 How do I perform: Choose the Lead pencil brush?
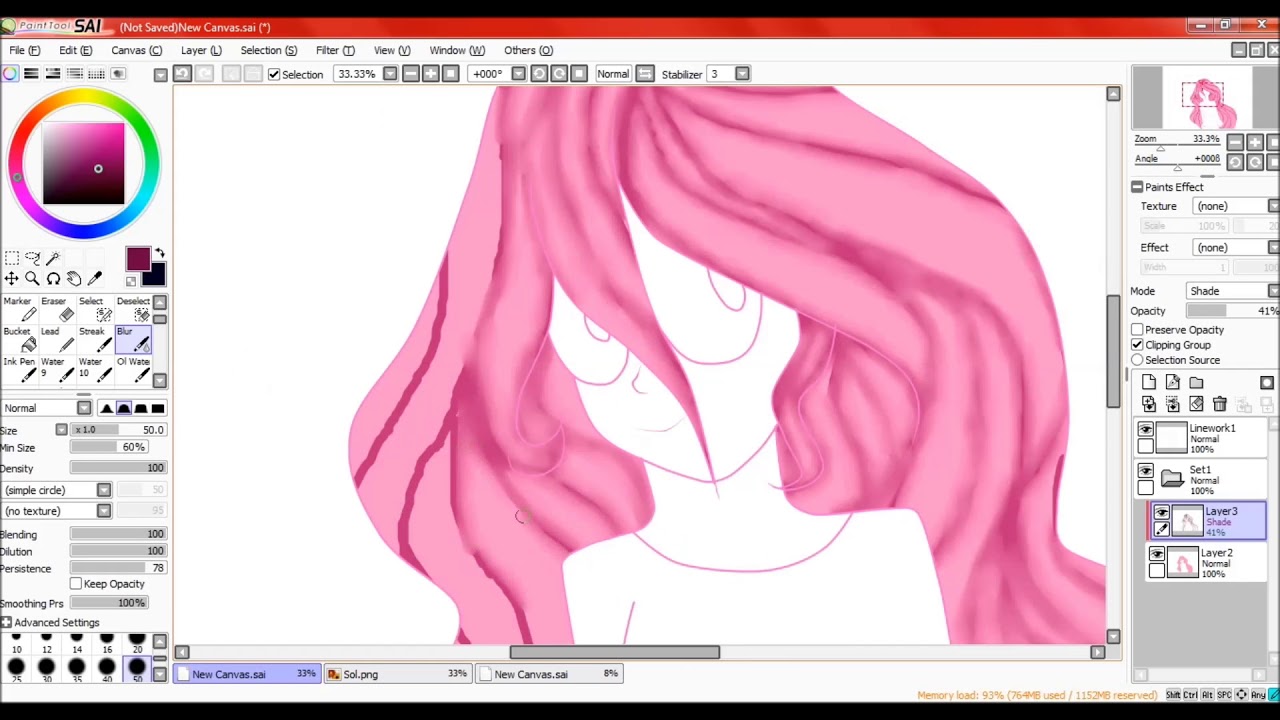tap(56, 340)
